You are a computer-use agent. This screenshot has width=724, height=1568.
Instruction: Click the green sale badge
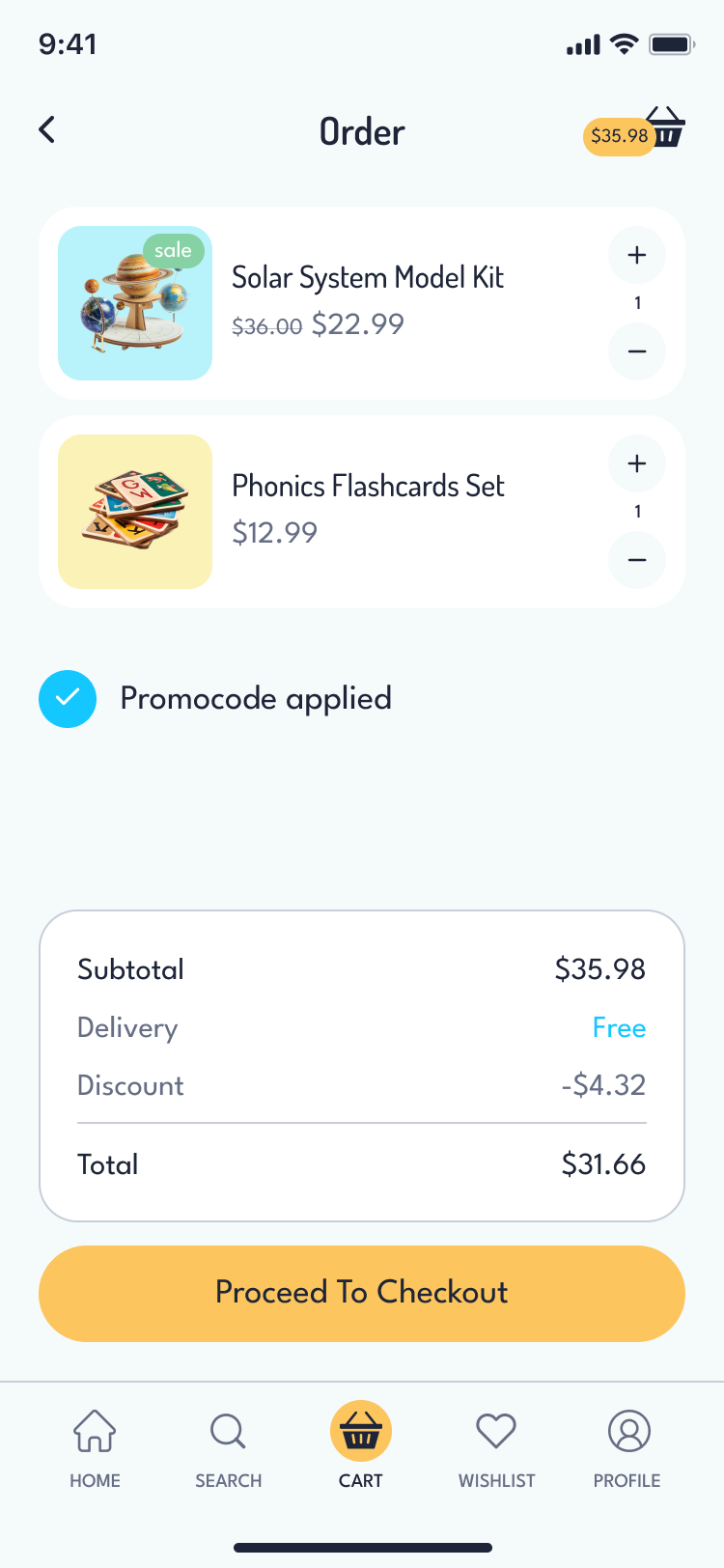(174, 251)
